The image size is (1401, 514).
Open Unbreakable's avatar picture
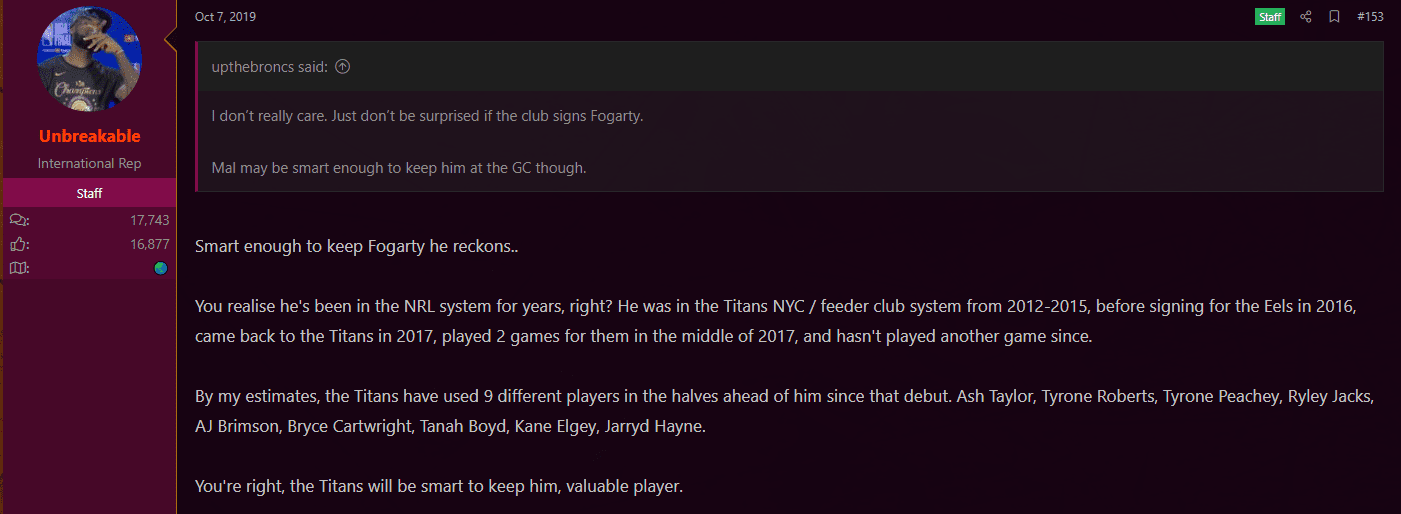click(90, 60)
